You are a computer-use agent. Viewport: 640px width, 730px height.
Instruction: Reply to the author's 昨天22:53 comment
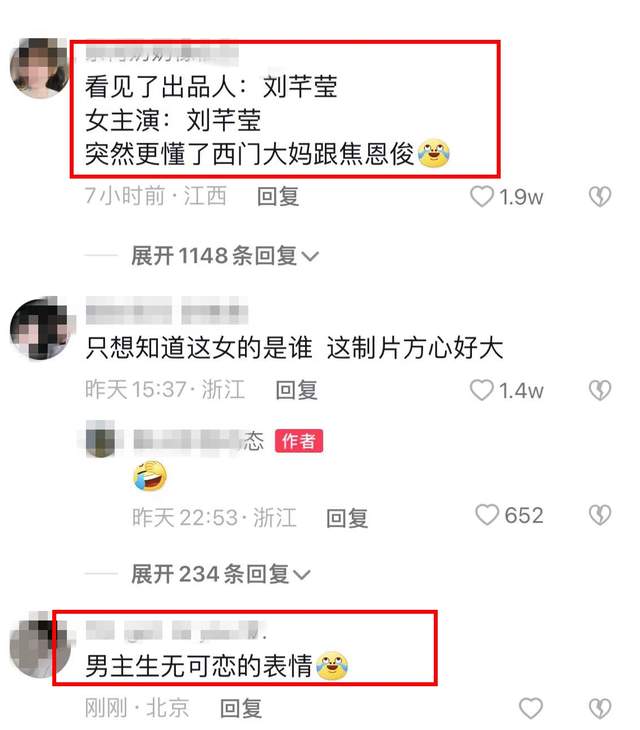347,518
